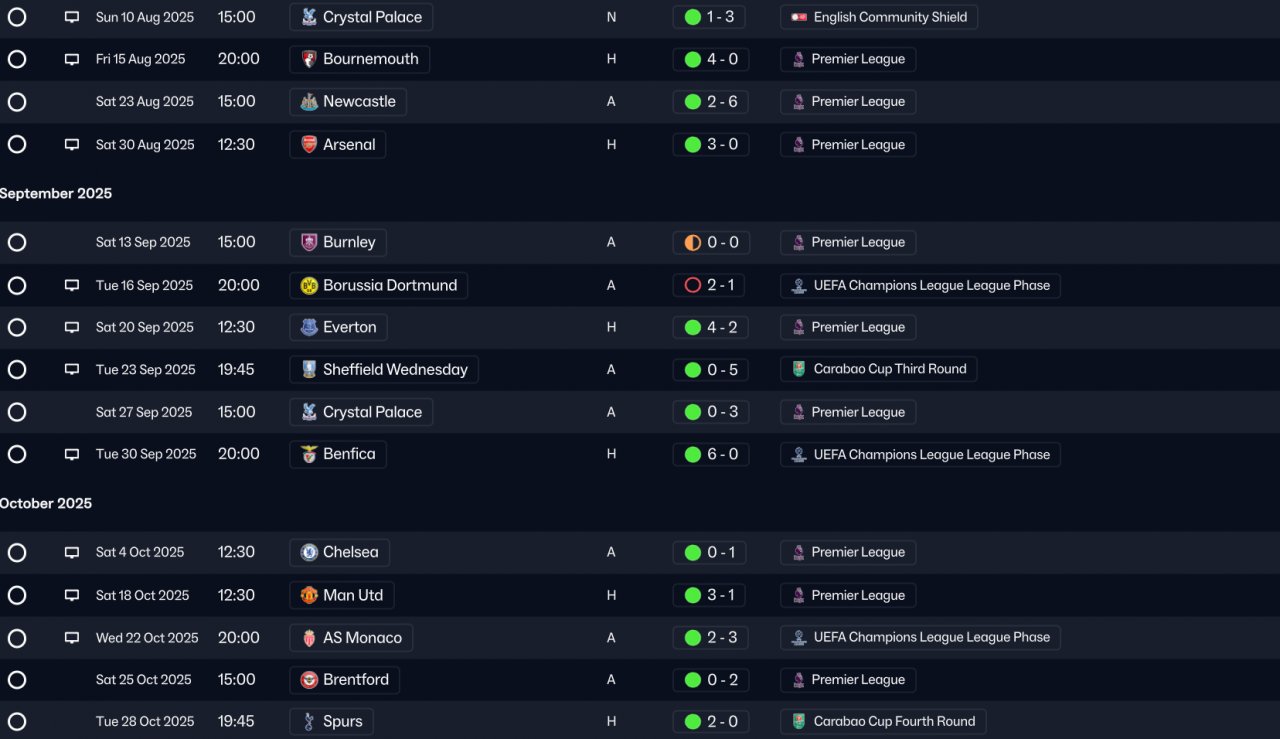Image resolution: width=1280 pixels, height=739 pixels.
Task: Click the Borussia Dortmund club badge
Action: [x=309, y=286]
